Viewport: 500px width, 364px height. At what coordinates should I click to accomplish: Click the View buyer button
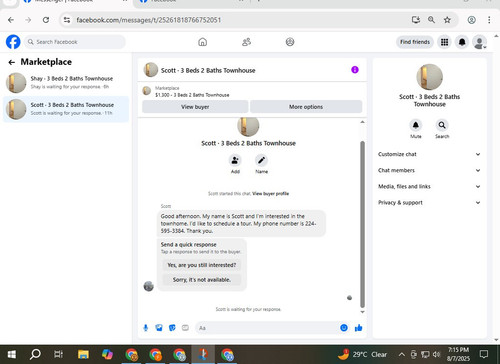coord(195,107)
